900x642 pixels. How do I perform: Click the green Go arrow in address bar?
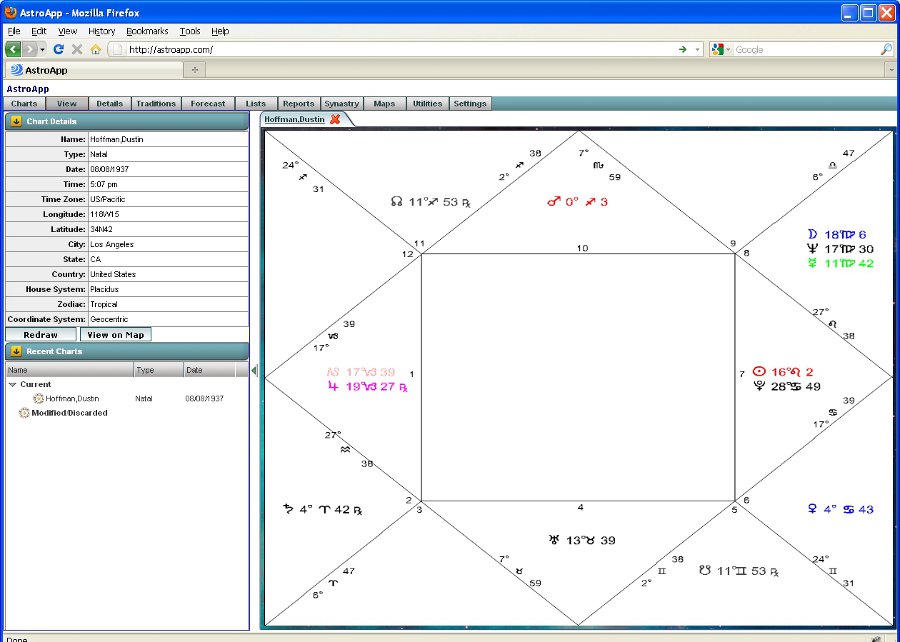click(682, 49)
